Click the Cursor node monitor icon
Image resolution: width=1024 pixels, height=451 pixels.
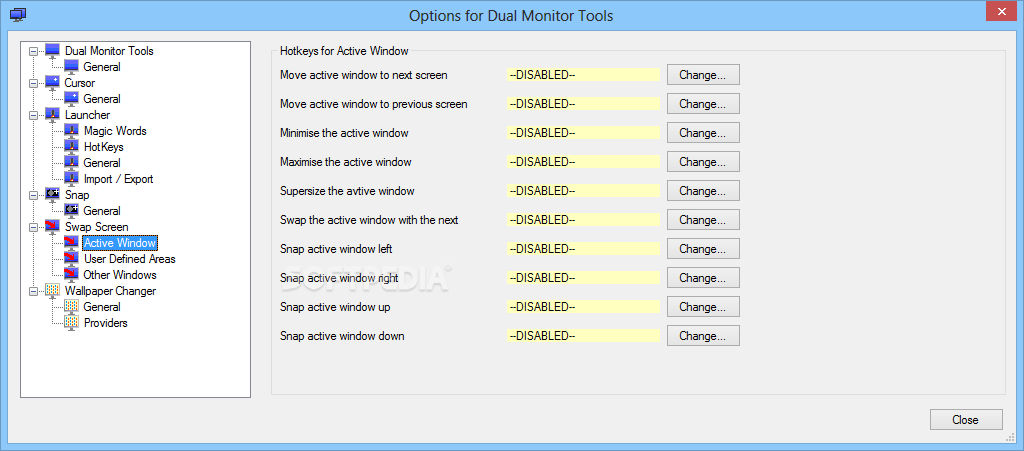pyautogui.click(x=52, y=83)
